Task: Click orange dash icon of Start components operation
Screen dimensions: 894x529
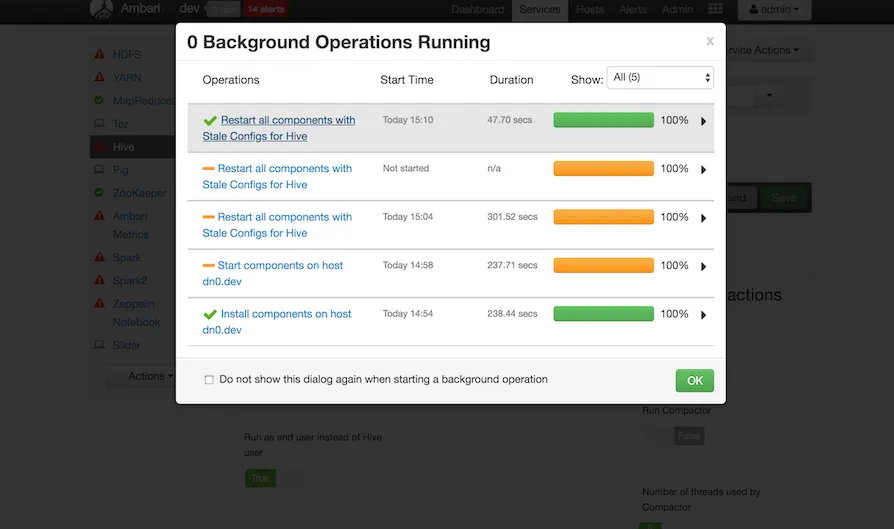Action: 209,266
